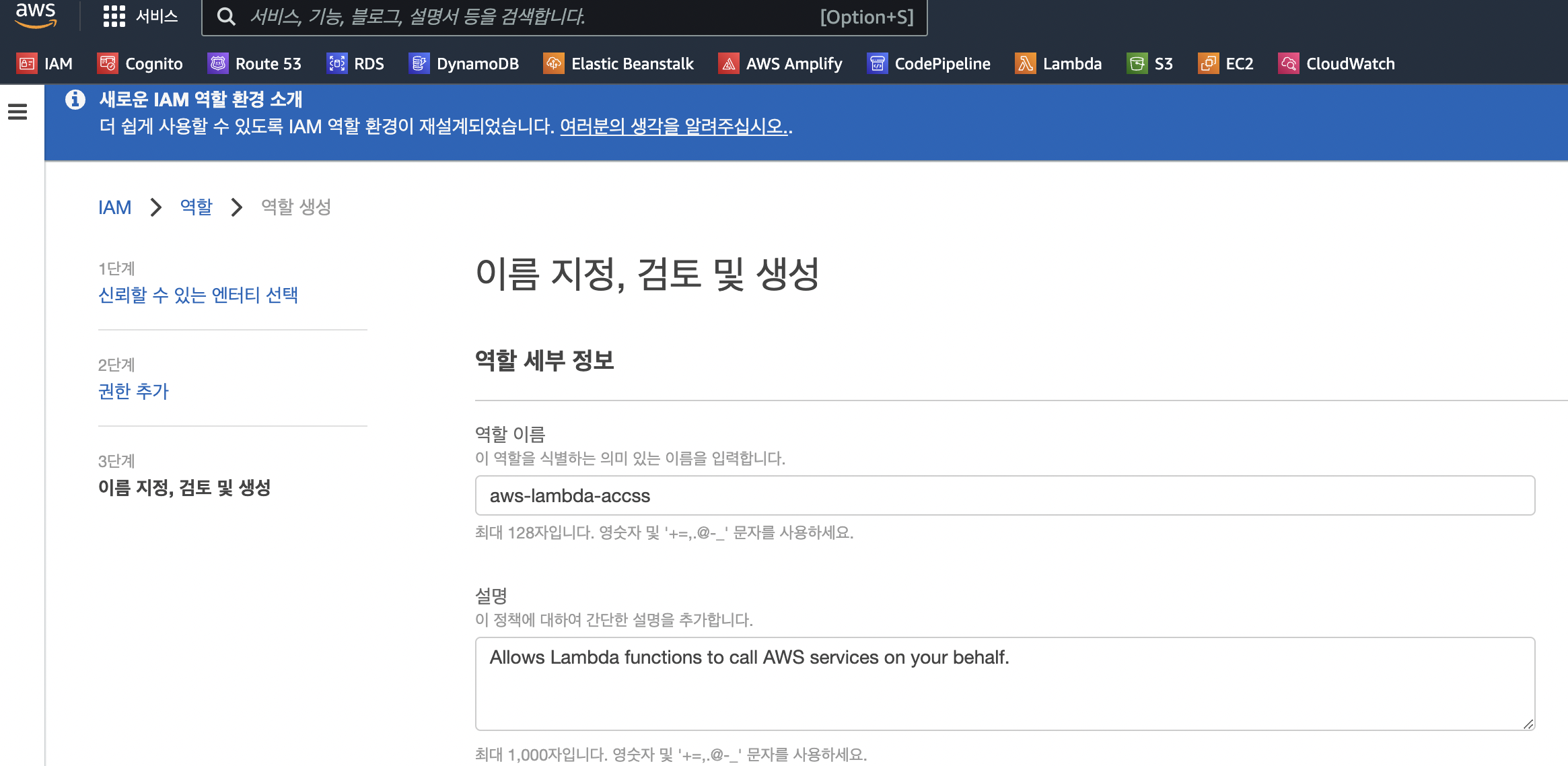Click the 역할 이름 role name input field
Viewport: 1568px width, 766px height.
tap(1004, 496)
